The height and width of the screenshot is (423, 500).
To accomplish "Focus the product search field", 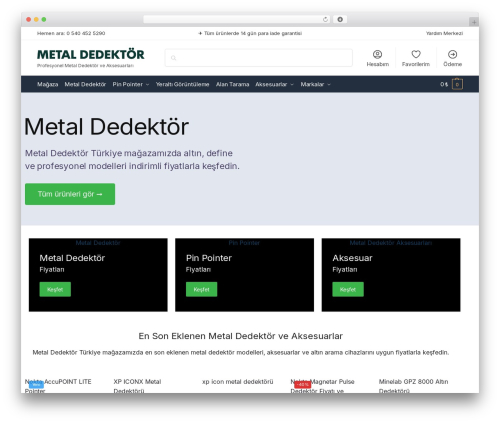I will pos(259,58).
